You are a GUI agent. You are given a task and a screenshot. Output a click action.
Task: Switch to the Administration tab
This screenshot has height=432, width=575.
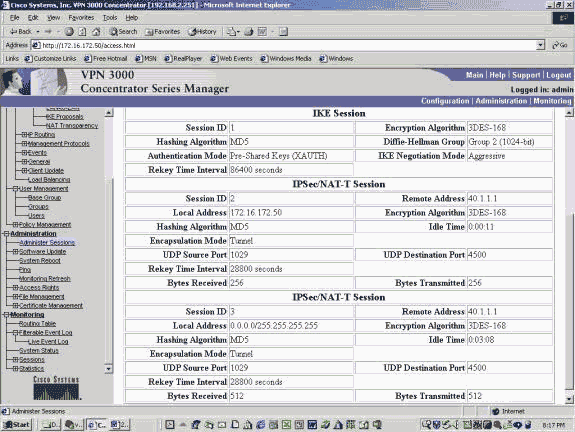tap(501, 101)
